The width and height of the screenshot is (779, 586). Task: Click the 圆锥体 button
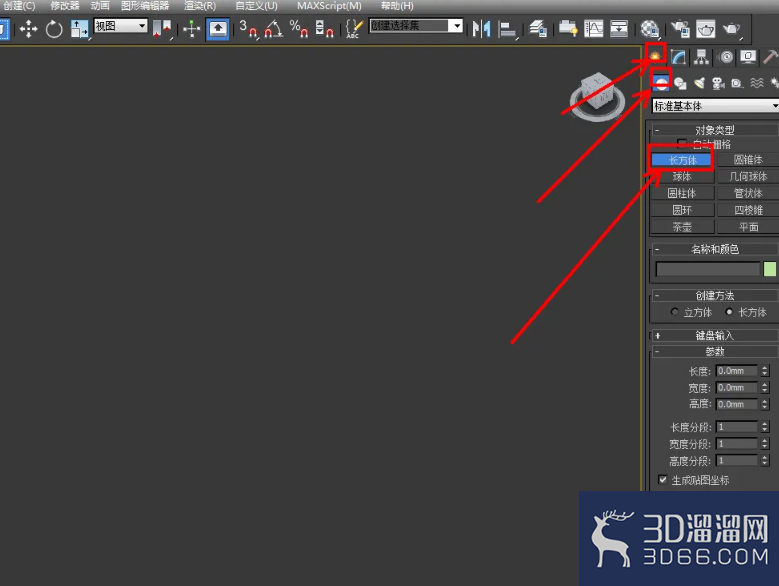coord(748,159)
